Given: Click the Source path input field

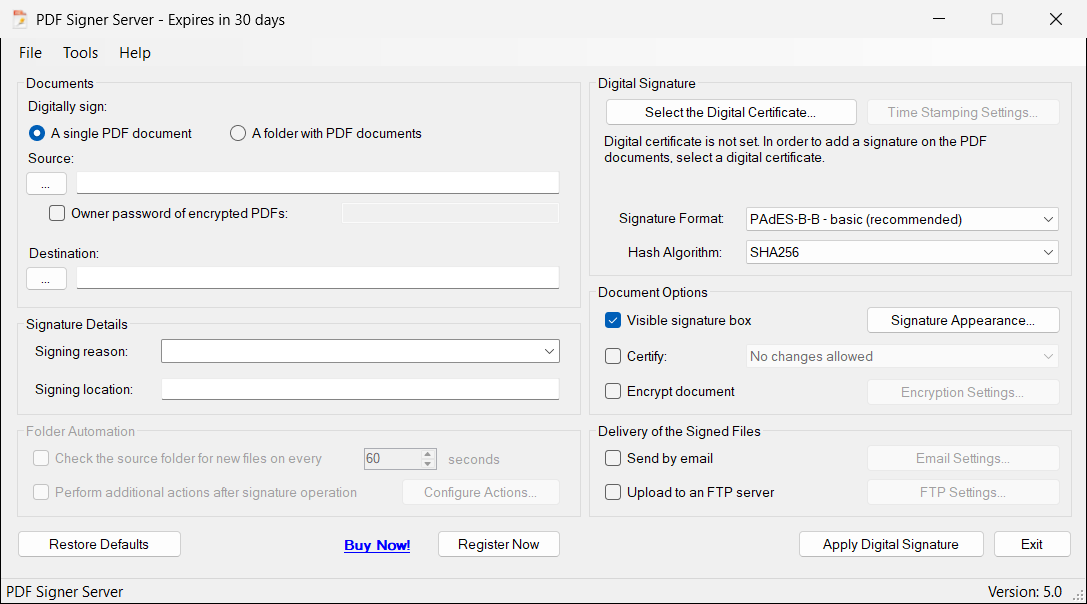Looking at the screenshot, I should 318,183.
